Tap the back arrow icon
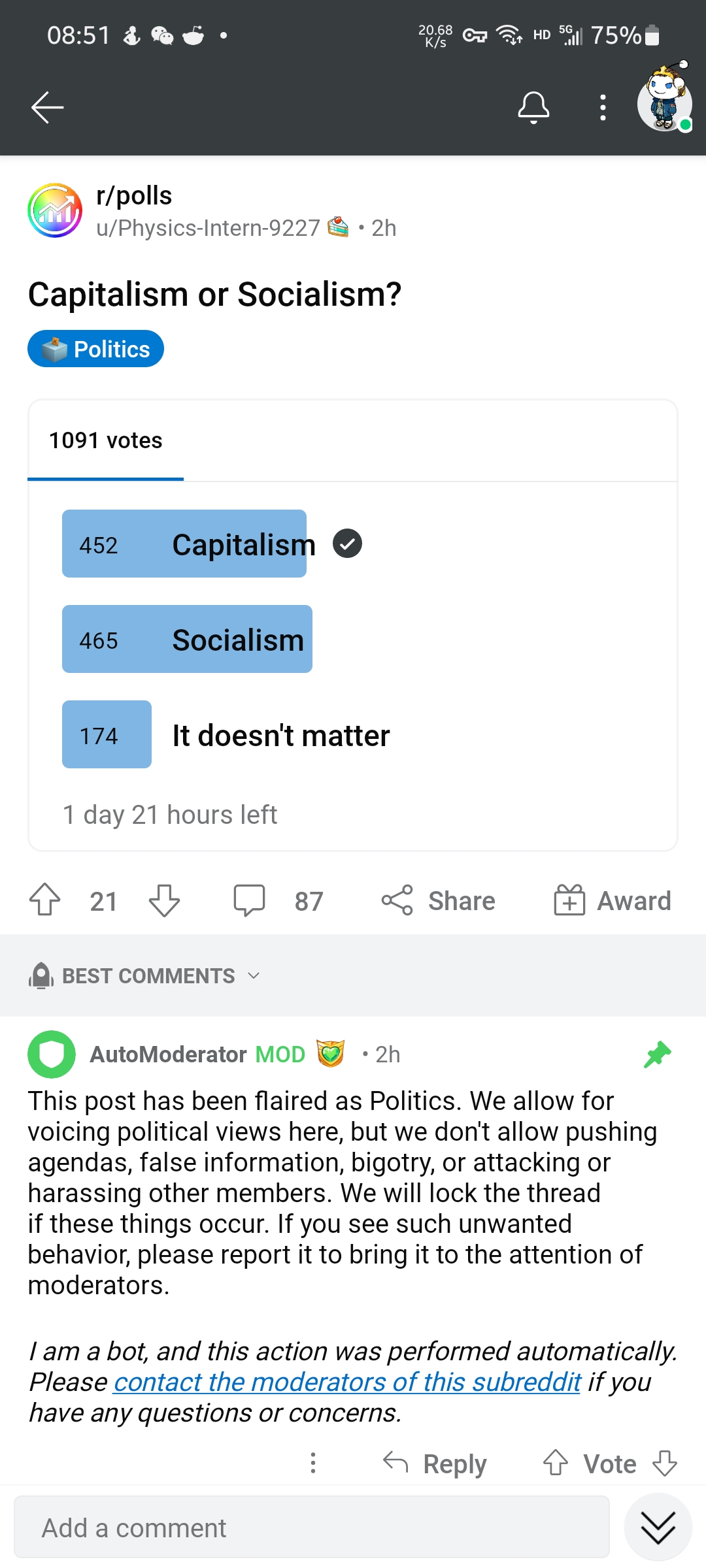The image size is (706, 1568). pos(47,107)
